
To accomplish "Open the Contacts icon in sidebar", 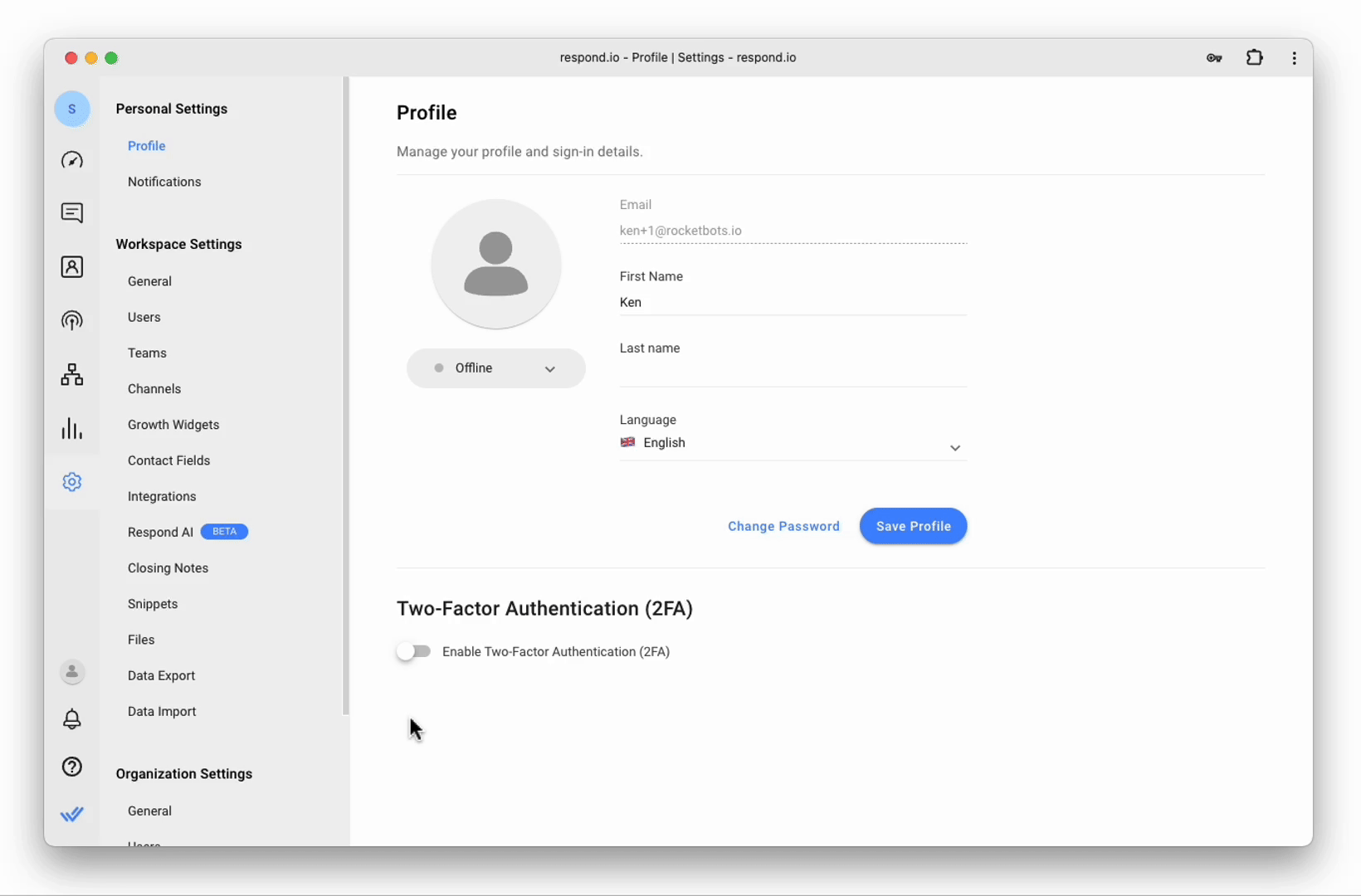I will [72, 267].
